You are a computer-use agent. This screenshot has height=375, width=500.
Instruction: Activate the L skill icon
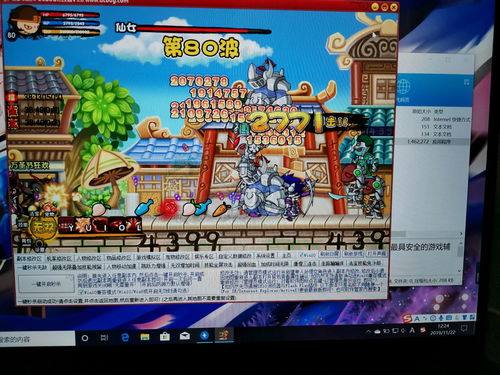coord(133,224)
